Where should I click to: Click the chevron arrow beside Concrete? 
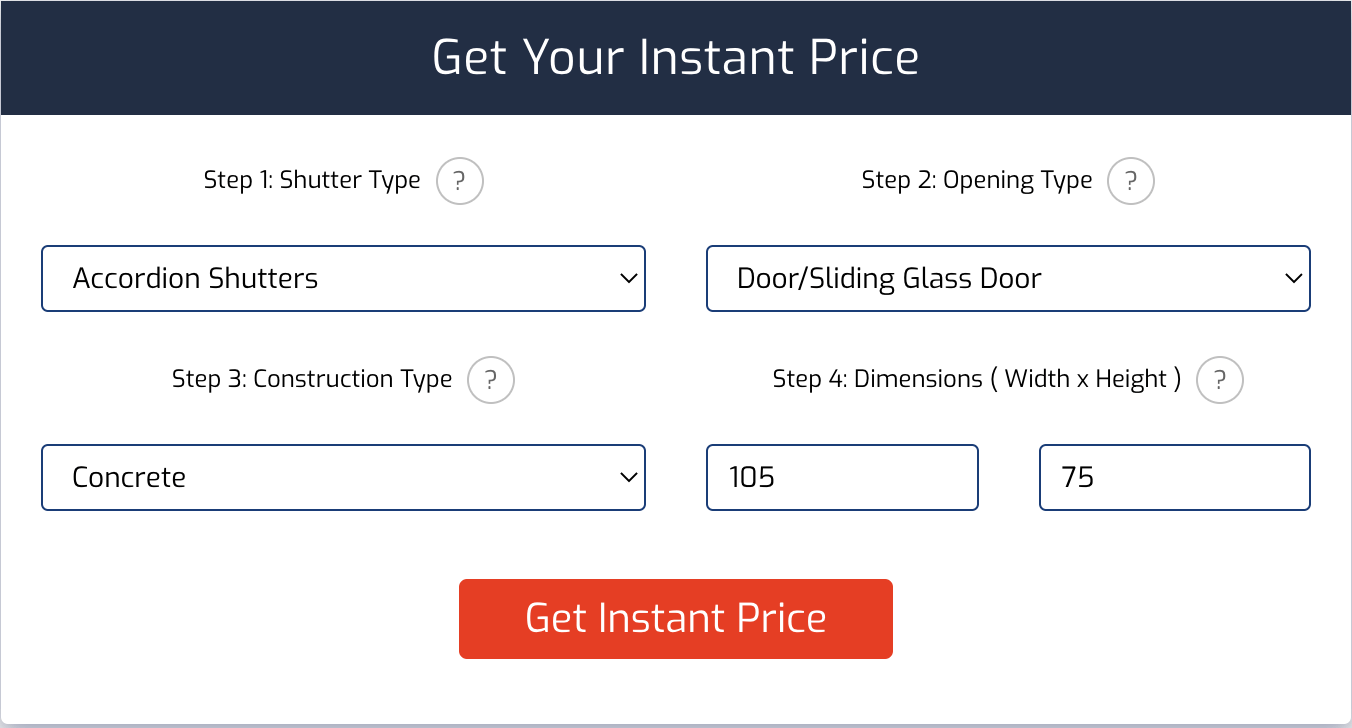tap(628, 477)
